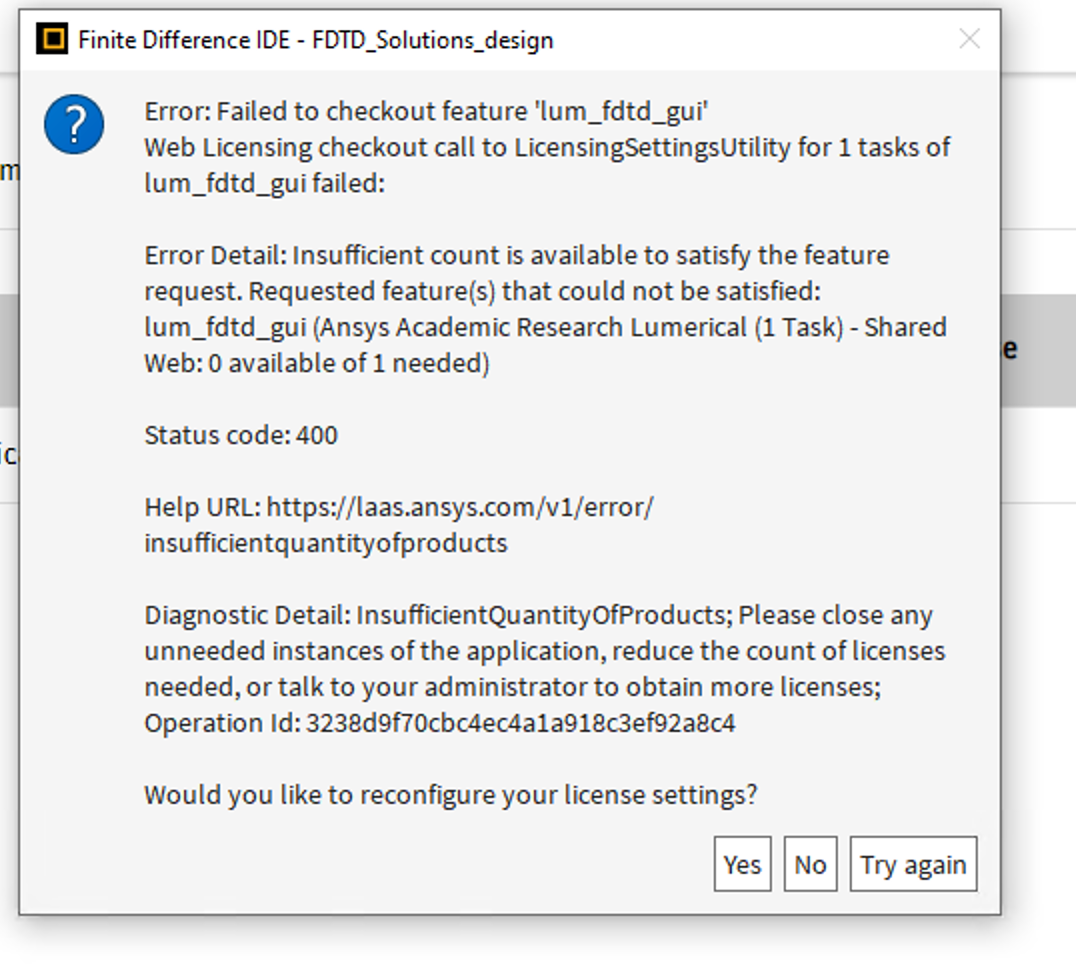1076x974 pixels.
Task: Click the 'Error Detail: Insufficient count' line
Action: [x=516, y=255]
